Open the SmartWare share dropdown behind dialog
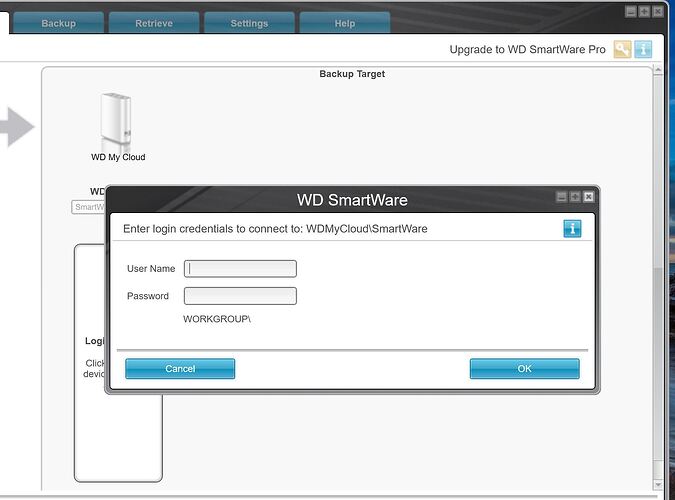This screenshot has height=500, width=675. (x=88, y=207)
